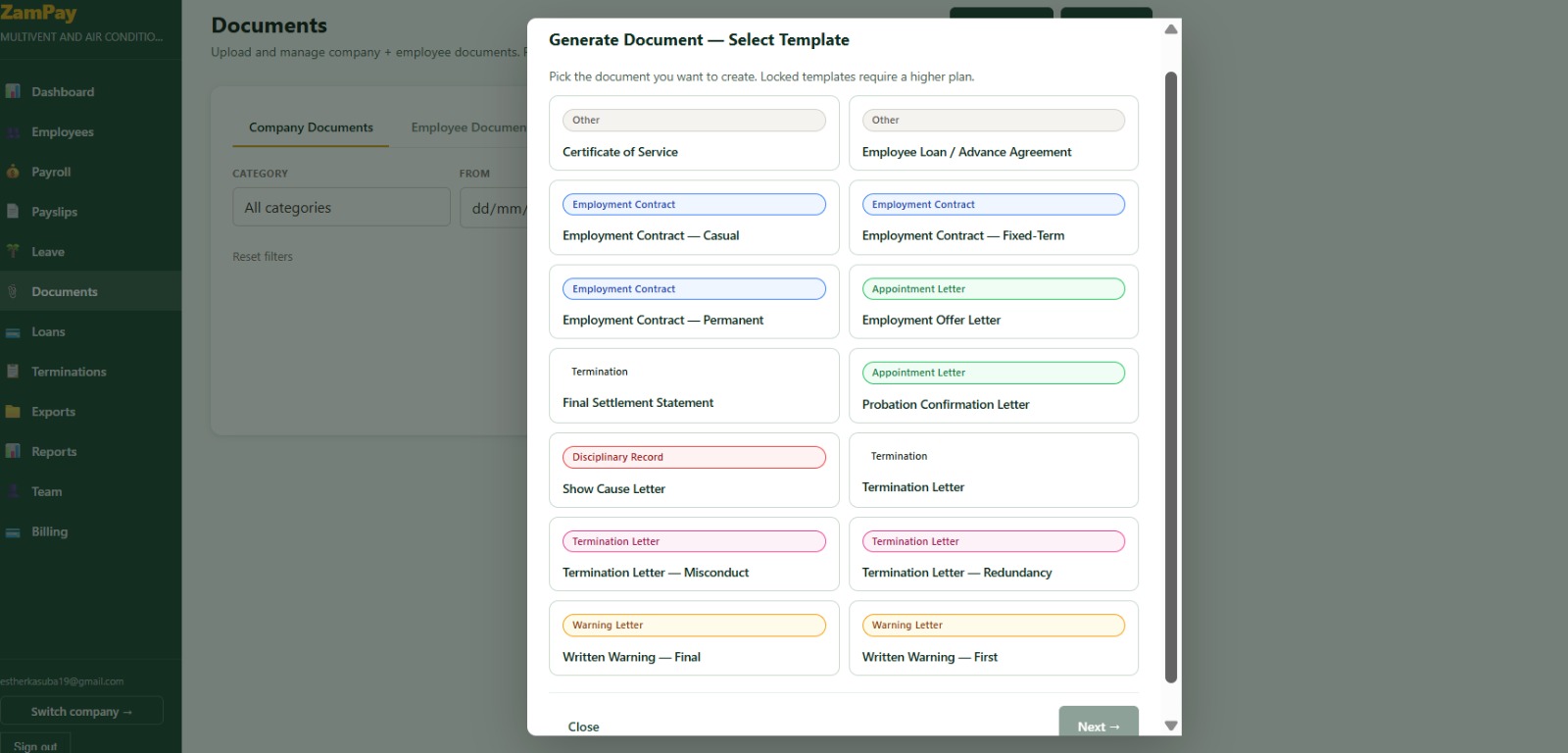Click the Next button in dialog
Image resolution: width=1568 pixels, height=753 pixels.
(x=1099, y=724)
